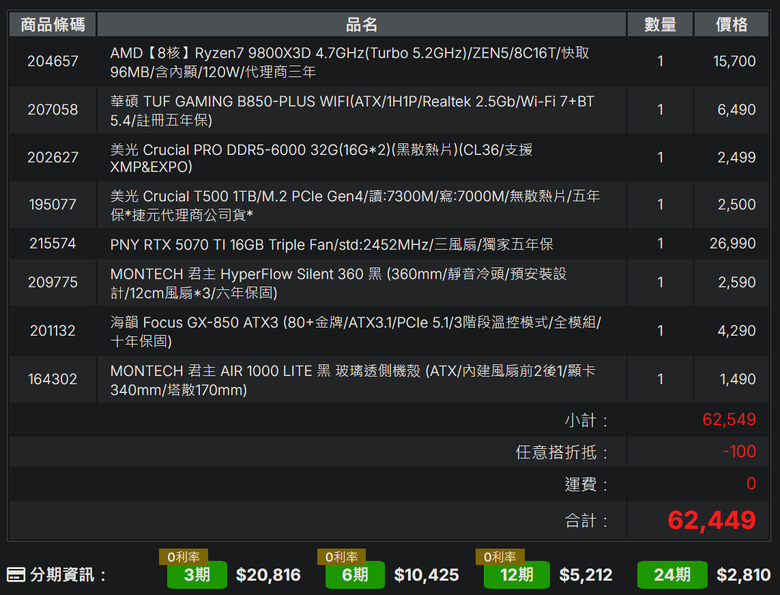Click the price 15,700

coord(734,61)
